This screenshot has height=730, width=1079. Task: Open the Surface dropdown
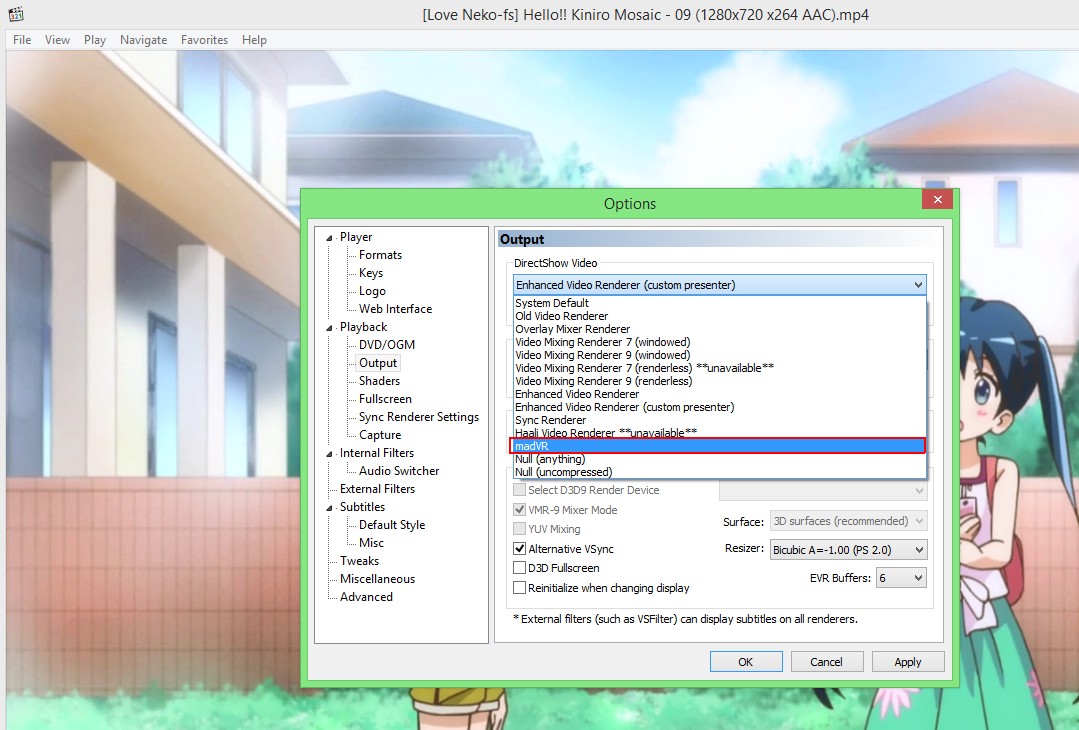(x=848, y=521)
